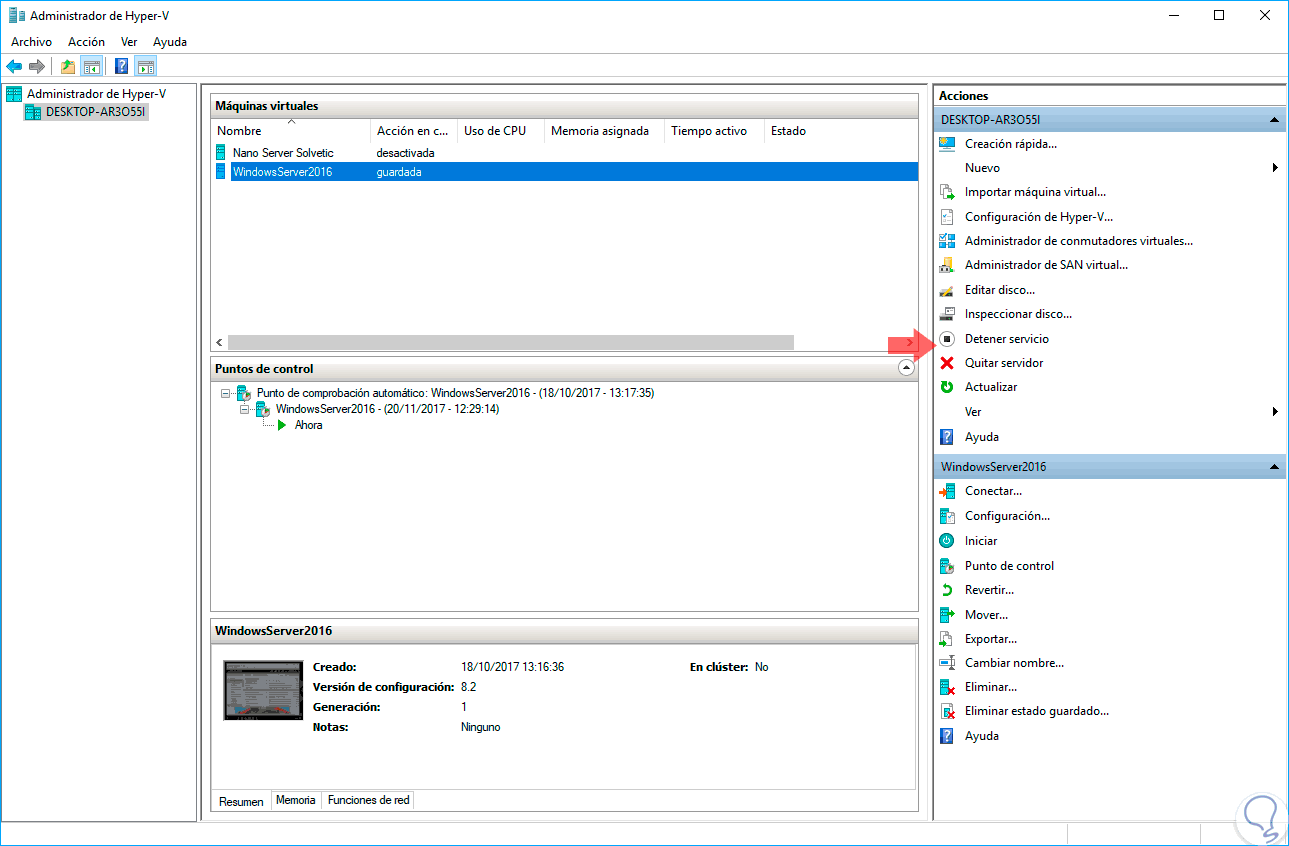Viewport: 1289px width, 846px height.
Task: Click the Back arrow toolbar icon
Action: pyautogui.click(x=14, y=67)
